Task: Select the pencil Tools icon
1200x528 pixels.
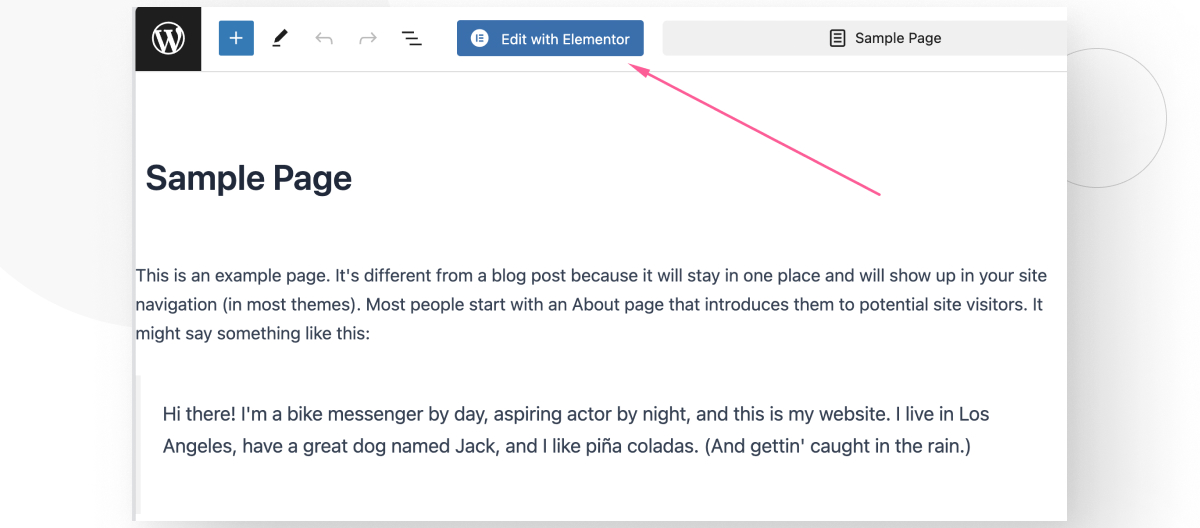Action: tap(280, 39)
